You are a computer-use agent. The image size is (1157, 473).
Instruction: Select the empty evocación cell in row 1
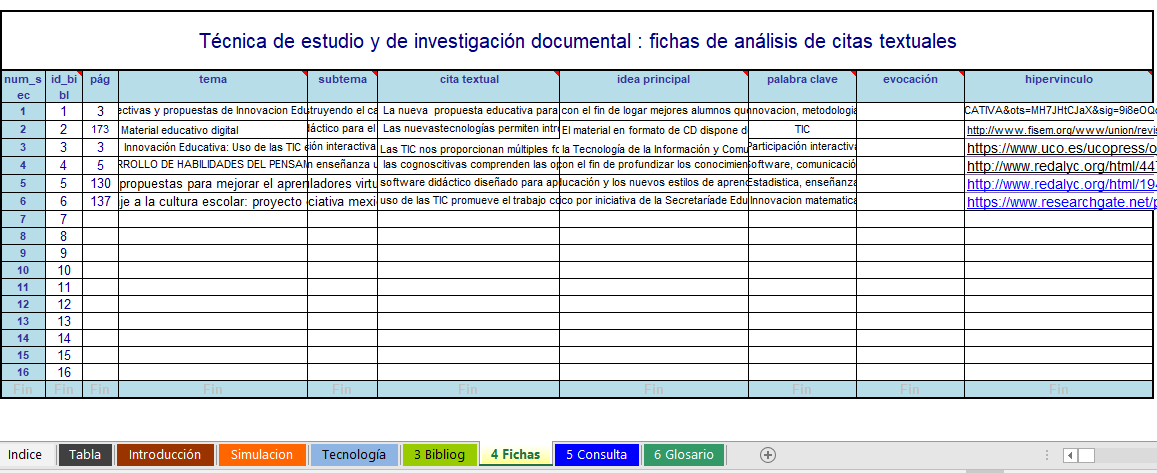pos(910,111)
